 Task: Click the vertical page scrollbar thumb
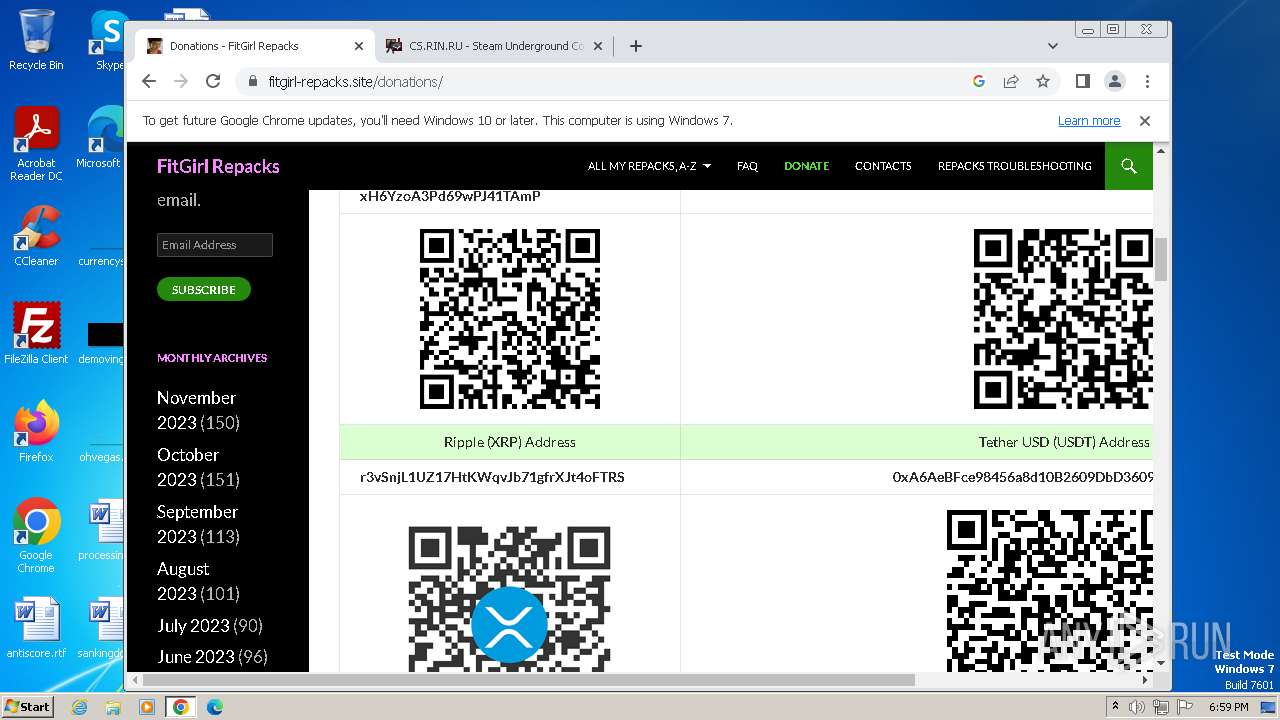[x=1161, y=258]
